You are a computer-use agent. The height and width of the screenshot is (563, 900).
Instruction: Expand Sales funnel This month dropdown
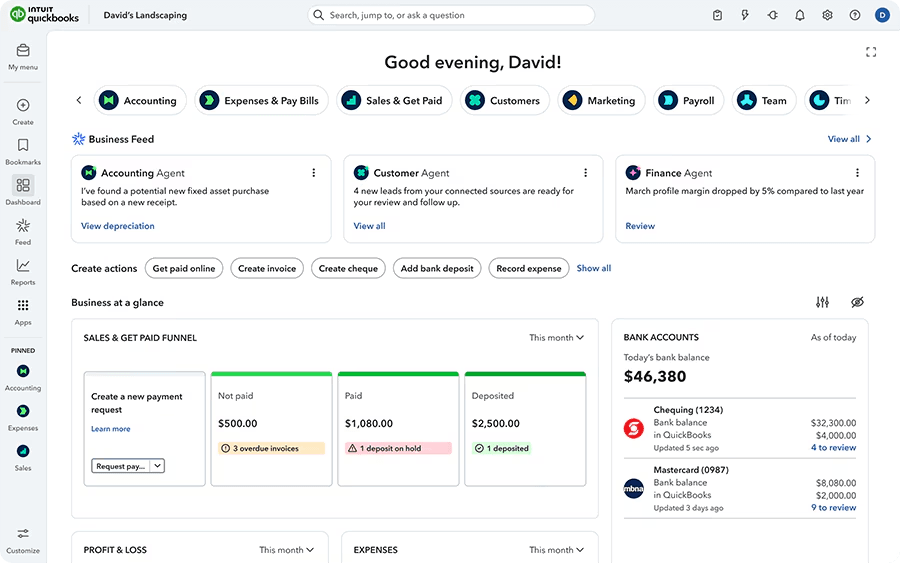tap(556, 338)
